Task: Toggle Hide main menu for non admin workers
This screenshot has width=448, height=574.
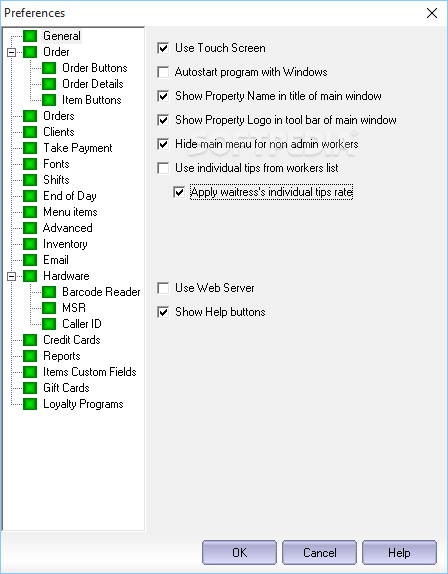Action: (x=163, y=144)
